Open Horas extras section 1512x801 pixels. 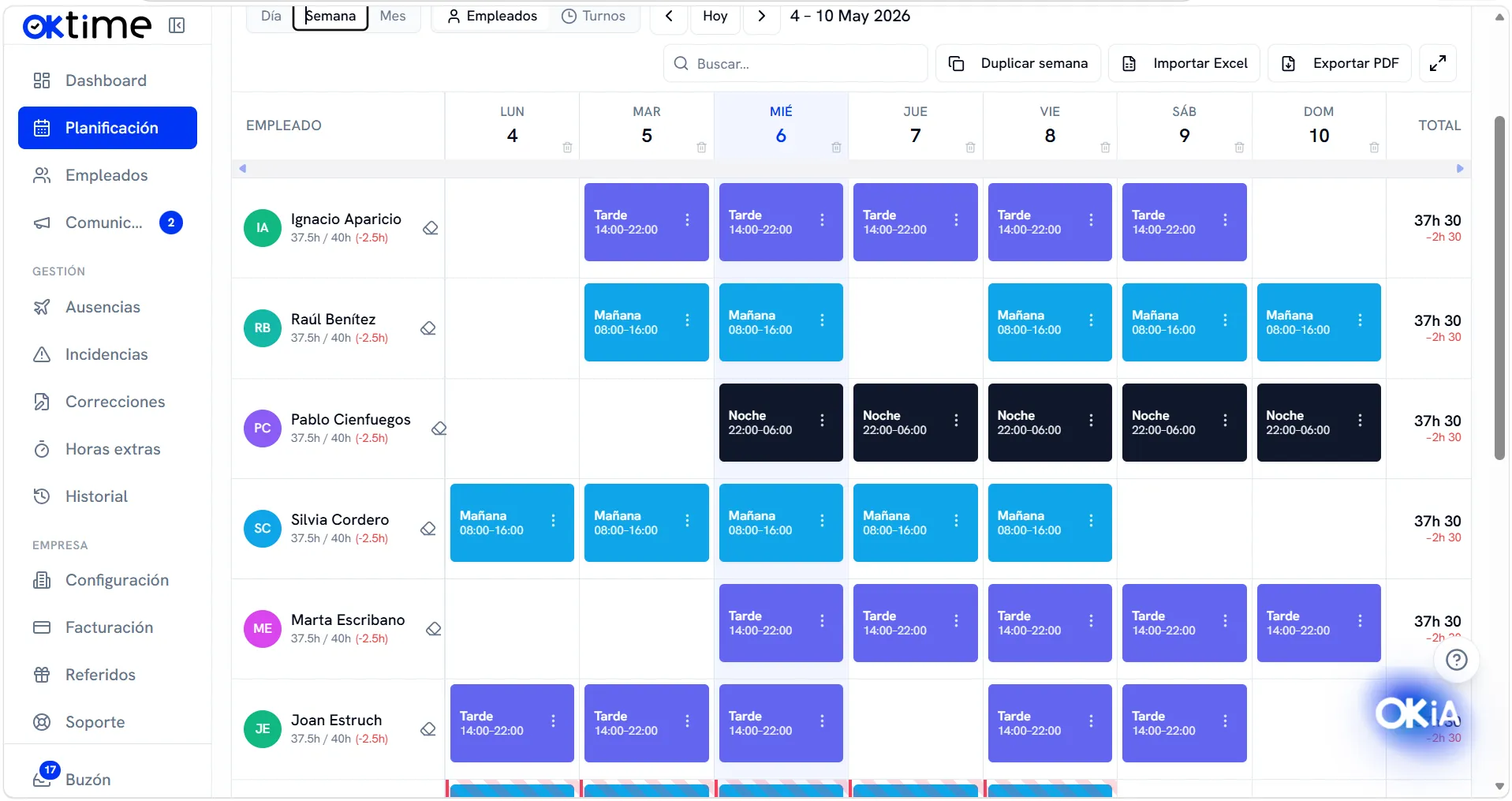point(107,449)
